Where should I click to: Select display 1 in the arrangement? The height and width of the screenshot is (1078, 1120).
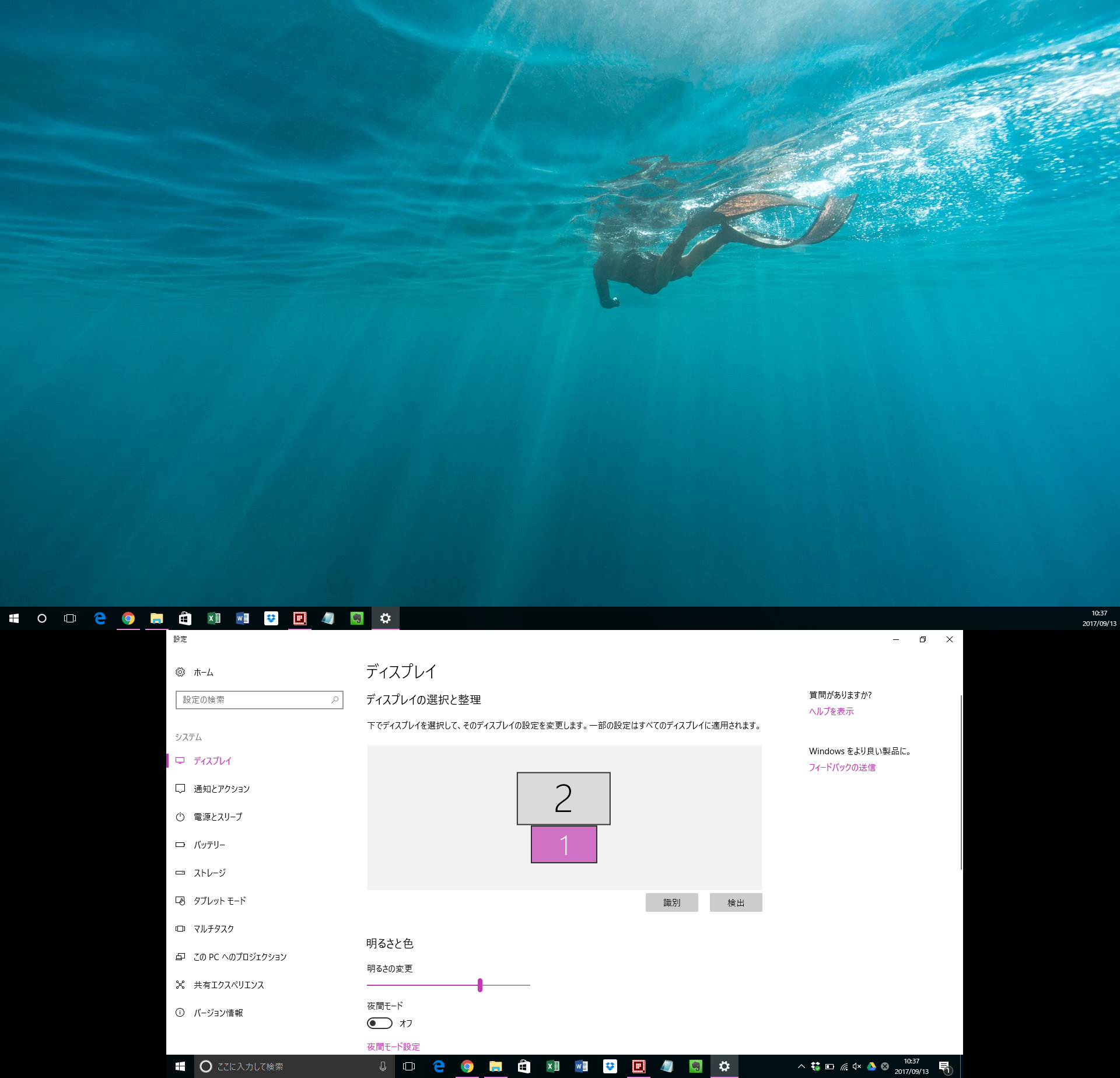coord(564,844)
